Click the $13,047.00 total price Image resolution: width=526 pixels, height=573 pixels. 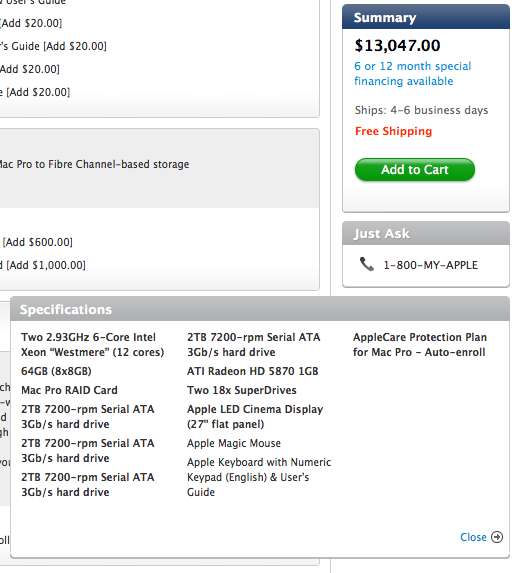(x=397, y=46)
